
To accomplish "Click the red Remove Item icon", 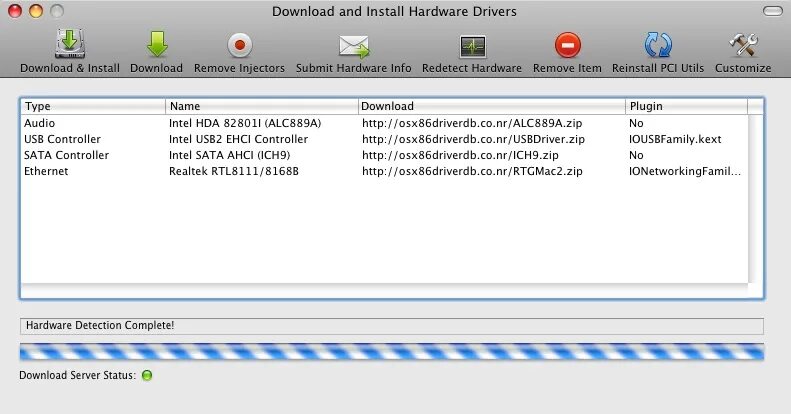I will click(568, 45).
